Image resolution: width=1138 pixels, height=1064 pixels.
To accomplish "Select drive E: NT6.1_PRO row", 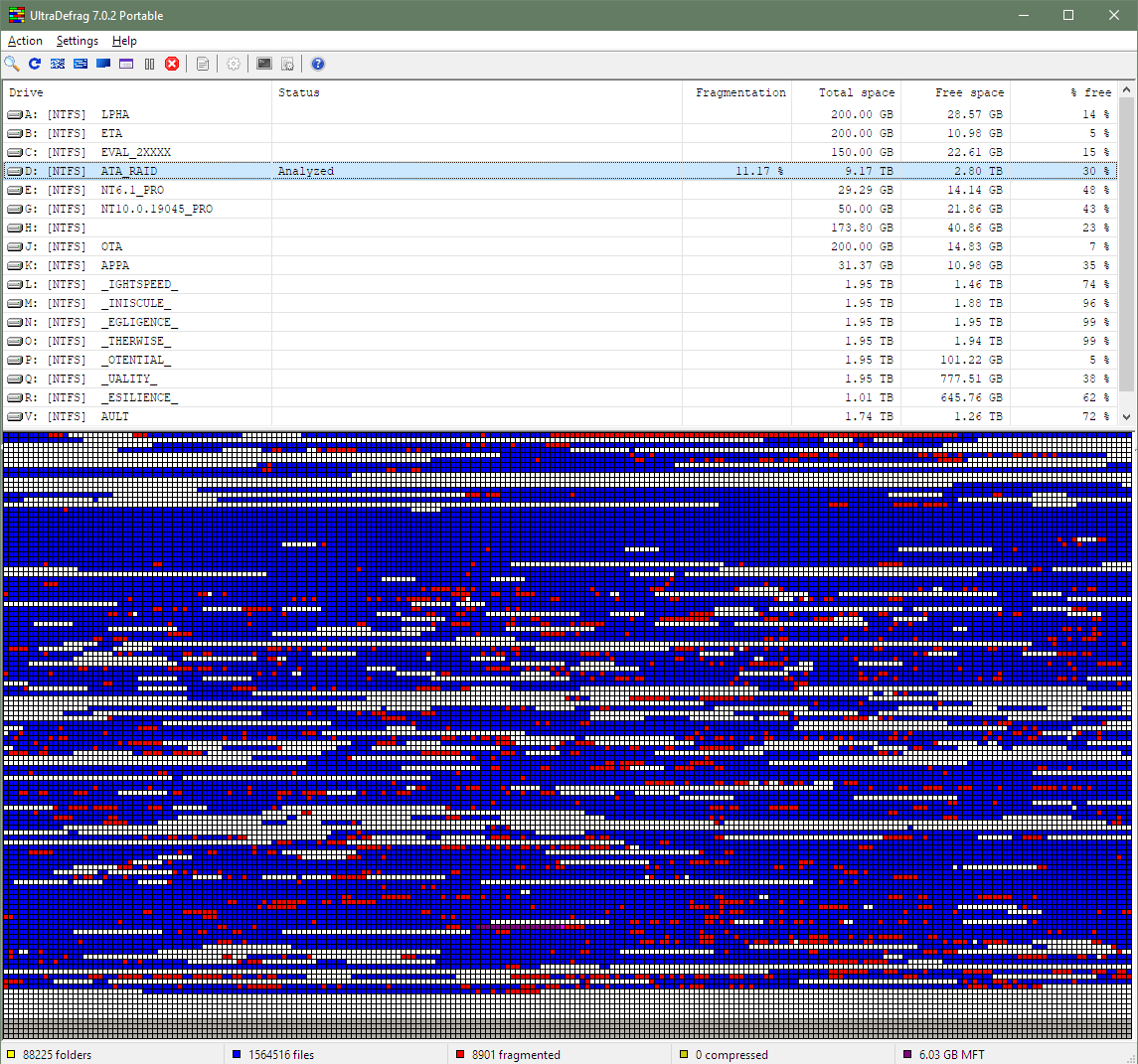I will pyautogui.click(x=561, y=190).
